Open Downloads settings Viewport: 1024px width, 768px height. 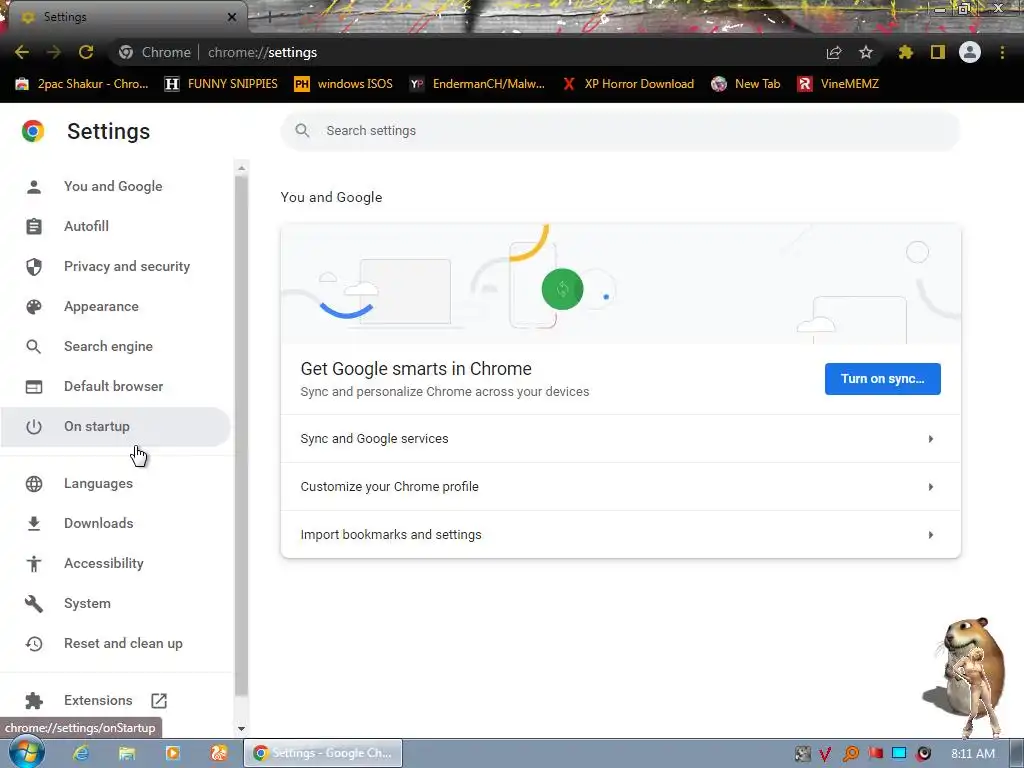[x=115, y=523]
